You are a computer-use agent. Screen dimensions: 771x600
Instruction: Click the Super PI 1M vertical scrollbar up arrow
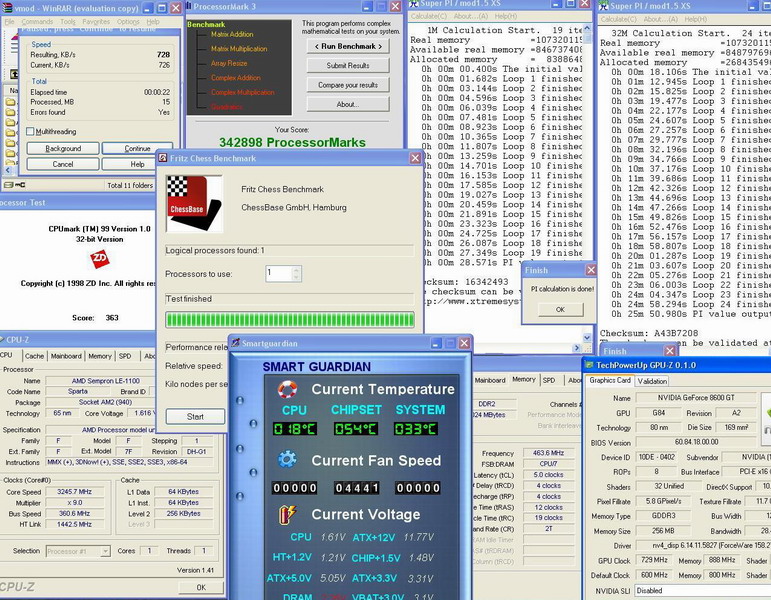(x=587, y=28)
